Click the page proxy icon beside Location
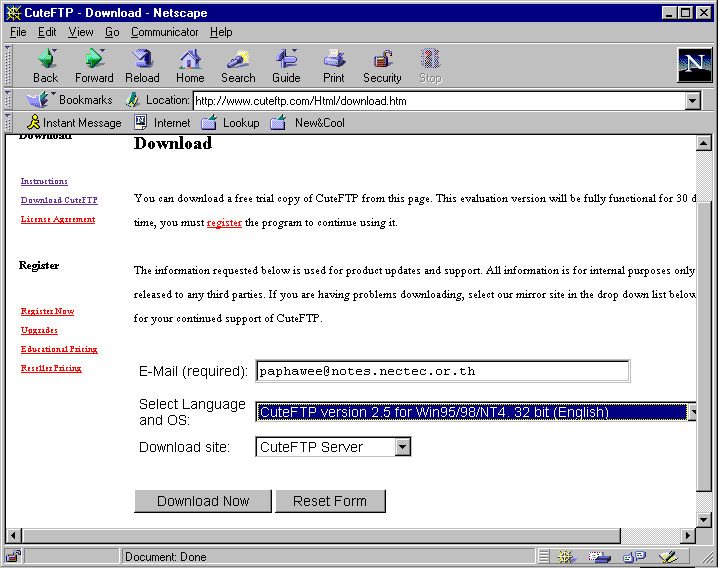 (132, 99)
